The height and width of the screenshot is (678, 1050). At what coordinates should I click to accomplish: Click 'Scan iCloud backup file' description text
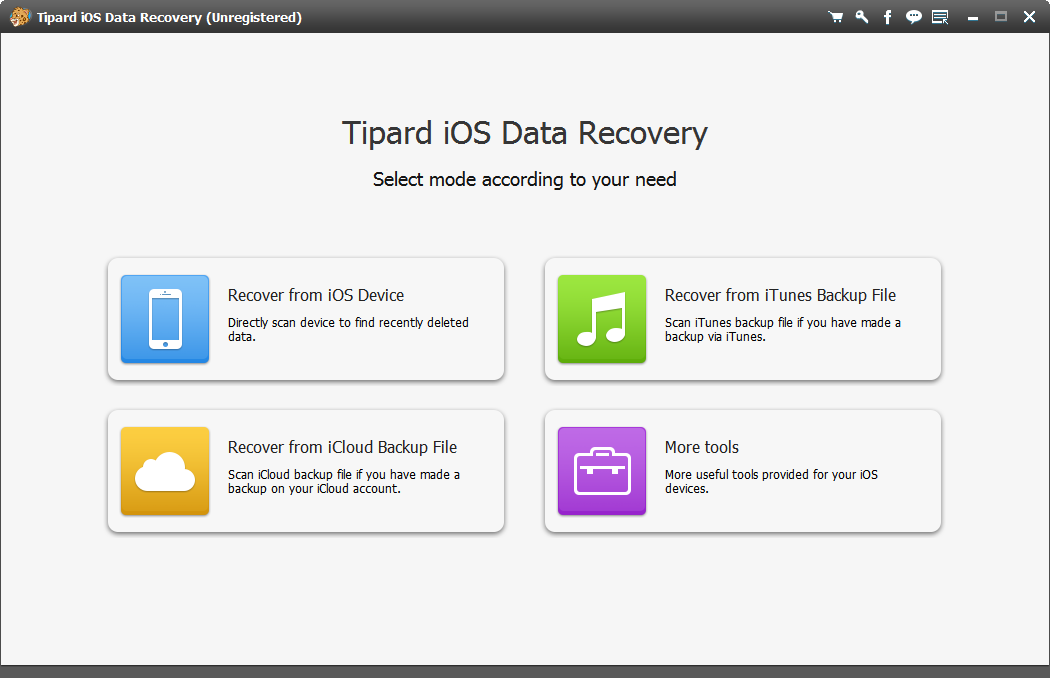(344, 481)
